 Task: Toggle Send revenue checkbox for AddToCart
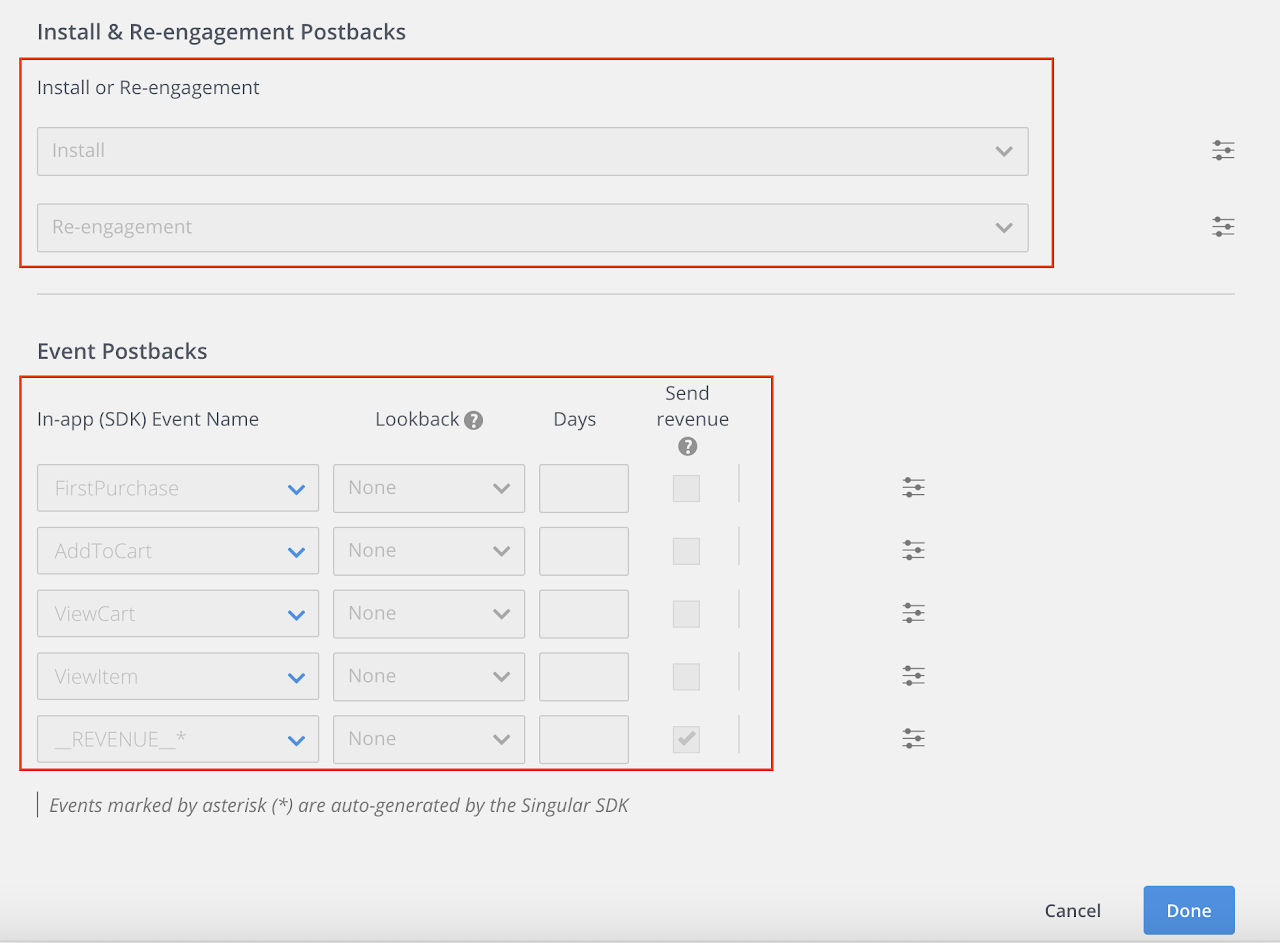coord(686,551)
